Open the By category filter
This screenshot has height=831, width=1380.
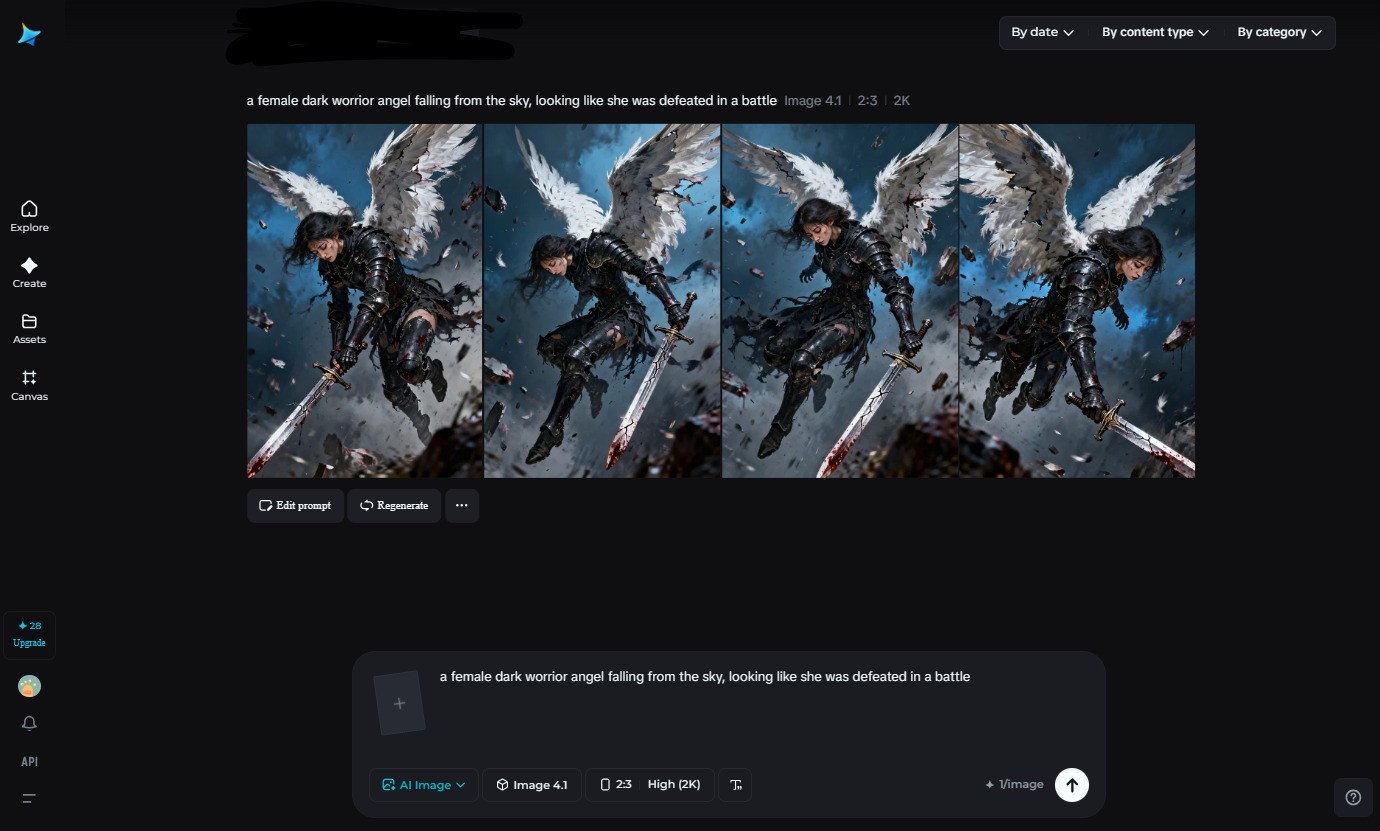point(1279,32)
